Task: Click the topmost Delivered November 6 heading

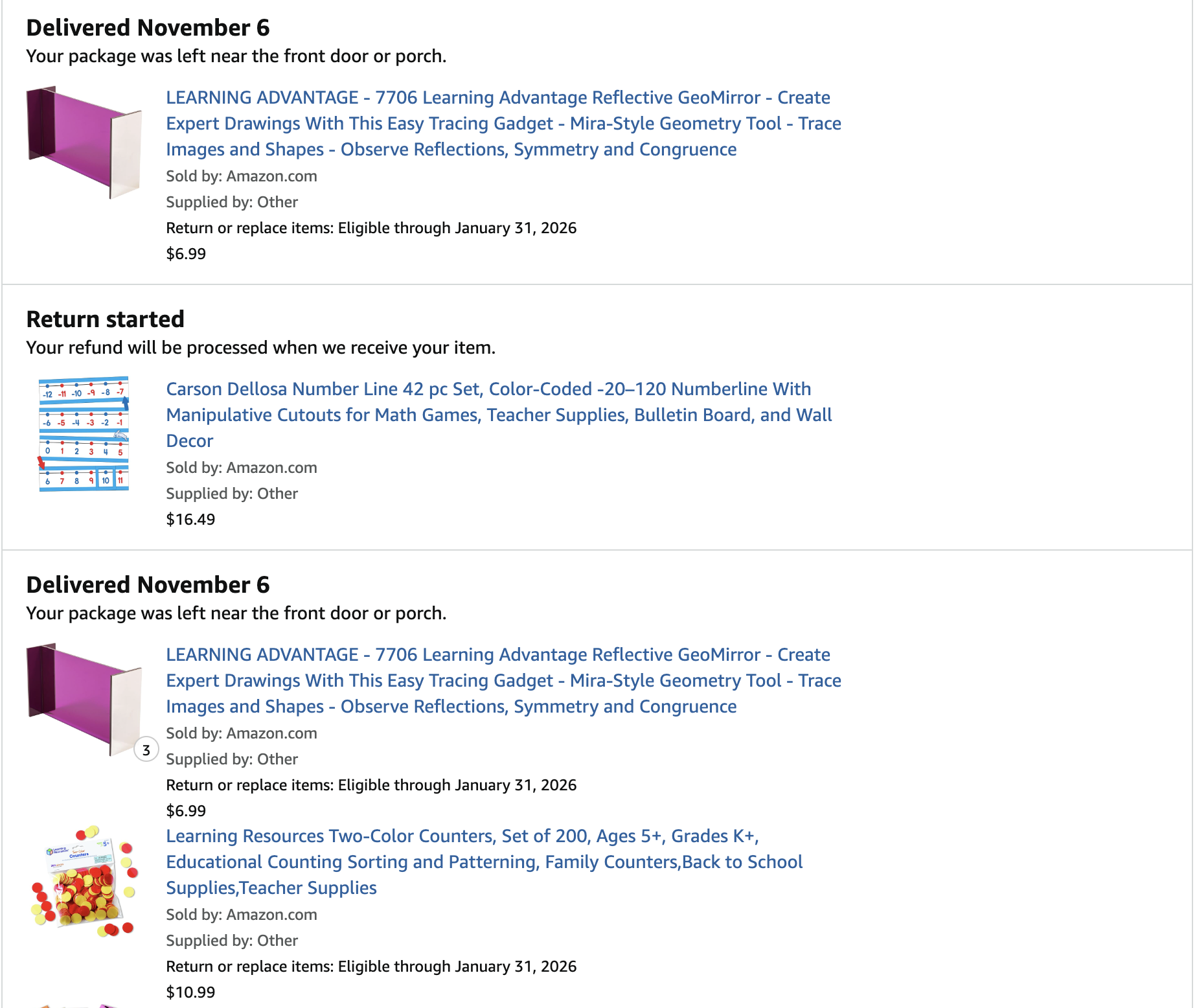Action: [148, 28]
